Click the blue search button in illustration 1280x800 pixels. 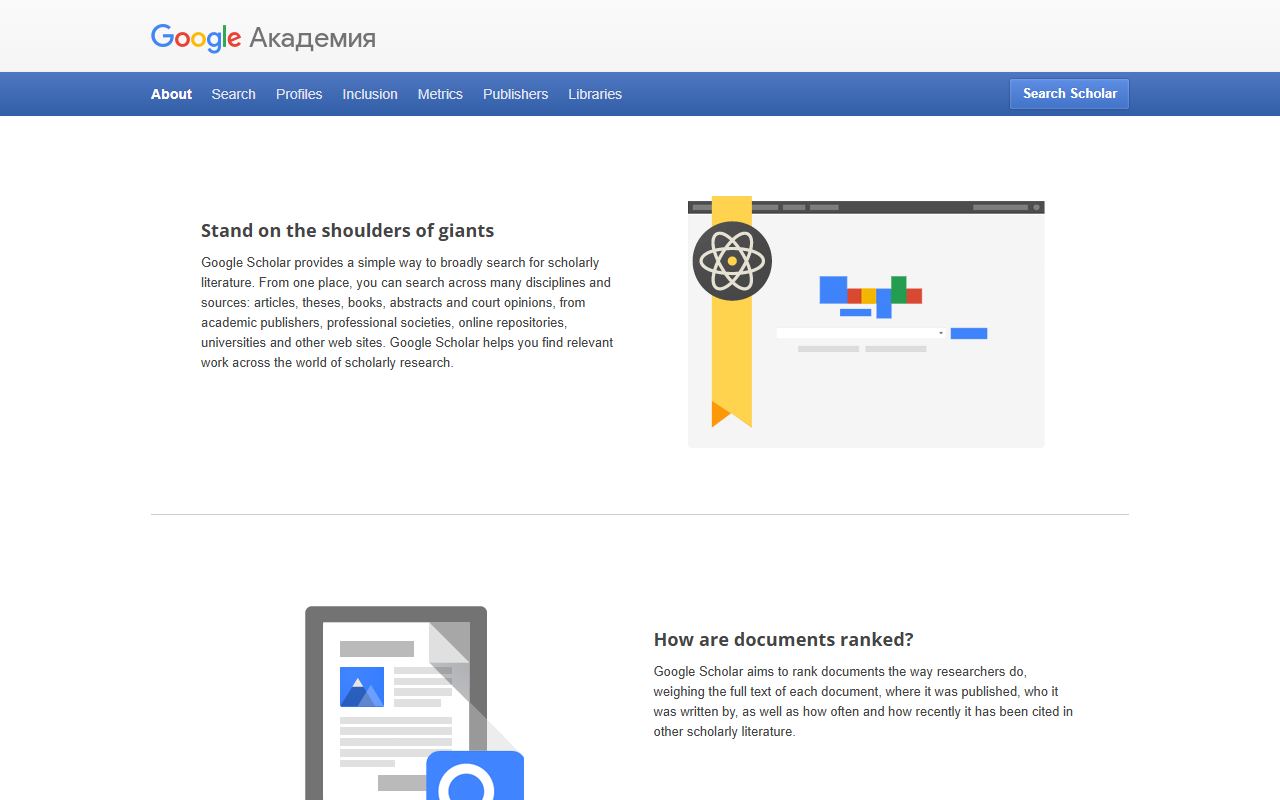pyautogui.click(x=969, y=333)
